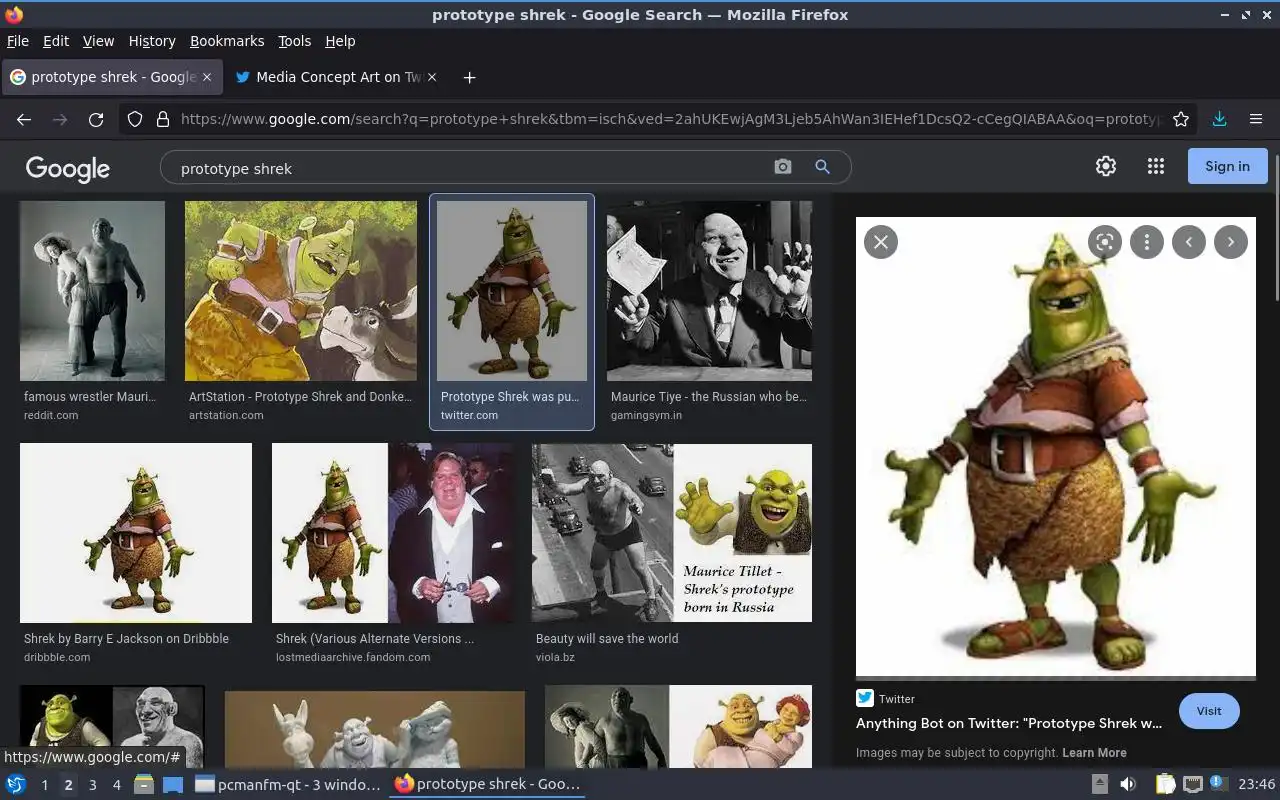
Task: Open ArtStation Prototype Shrek and Donkey image
Action: point(301,291)
